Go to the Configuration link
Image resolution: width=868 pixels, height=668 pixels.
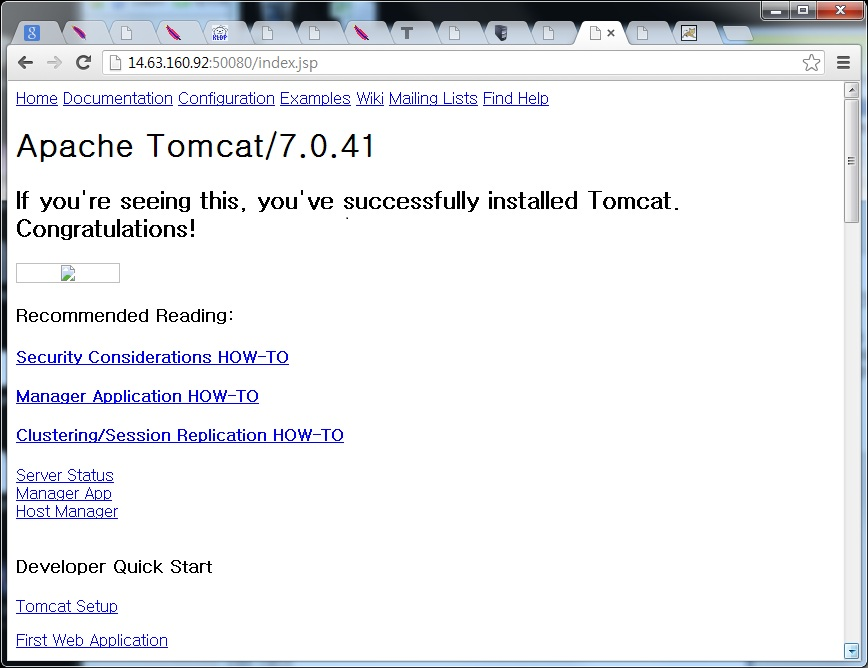pyautogui.click(x=226, y=99)
